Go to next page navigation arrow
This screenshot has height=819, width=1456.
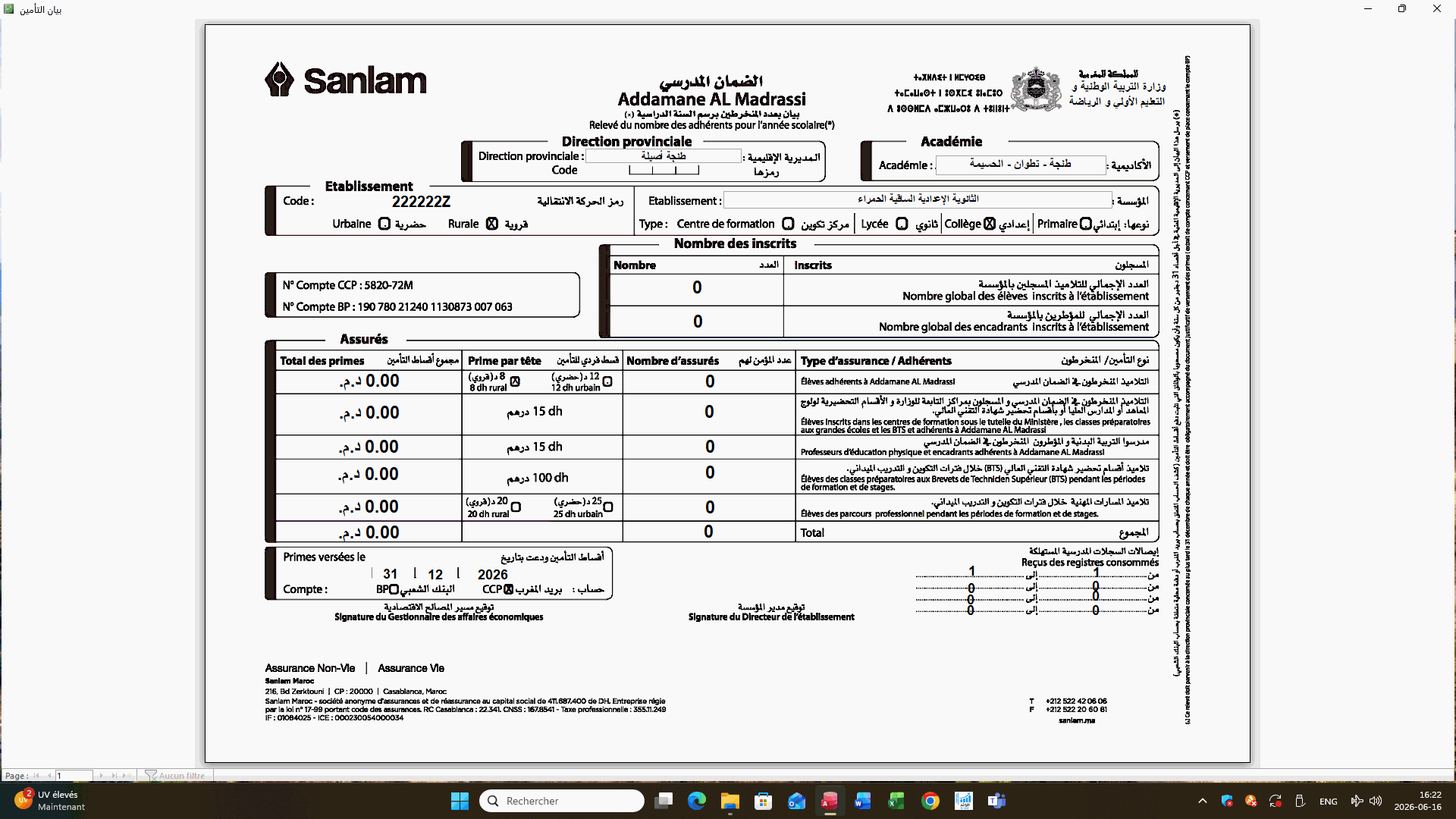[102, 776]
